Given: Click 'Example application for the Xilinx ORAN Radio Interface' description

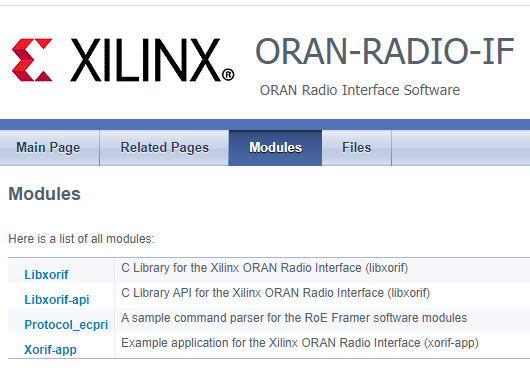Looking at the screenshot, I should click(x=300, y=343).
